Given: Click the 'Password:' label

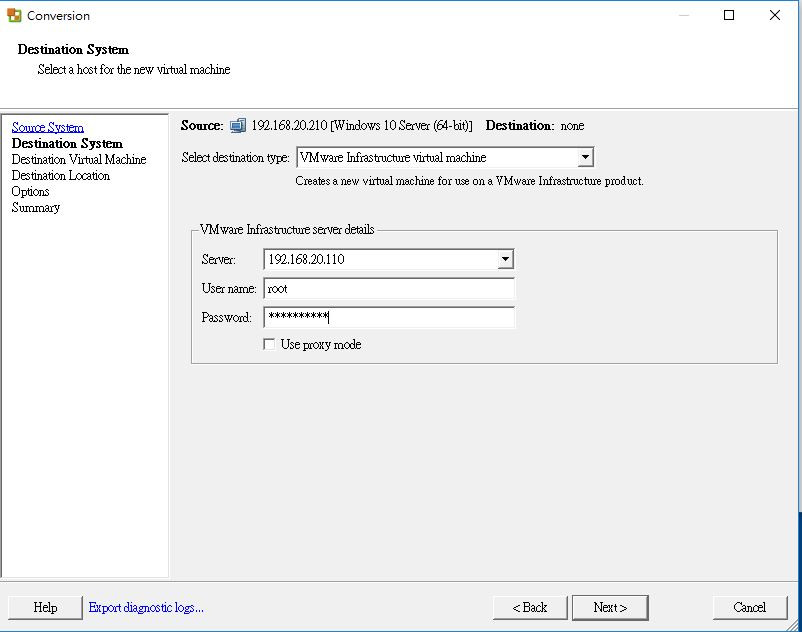Looking at the screenshot, I should coord(227,318).
